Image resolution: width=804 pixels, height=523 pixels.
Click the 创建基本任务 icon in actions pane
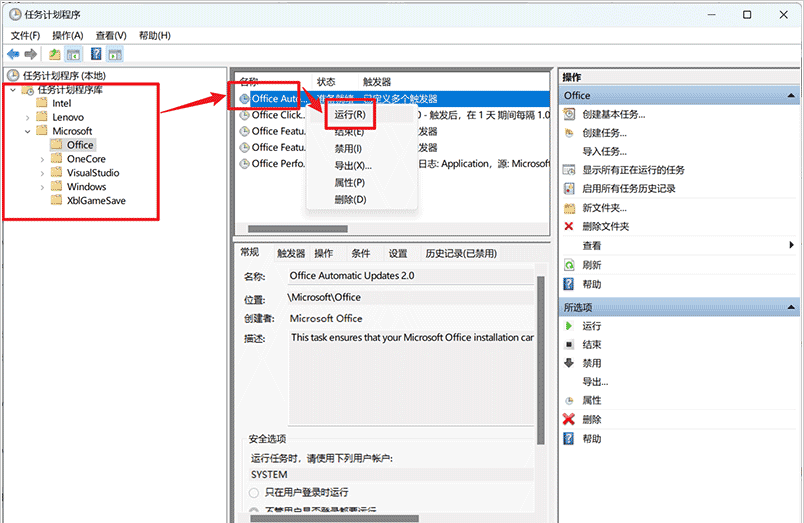(x=569, y=114)
